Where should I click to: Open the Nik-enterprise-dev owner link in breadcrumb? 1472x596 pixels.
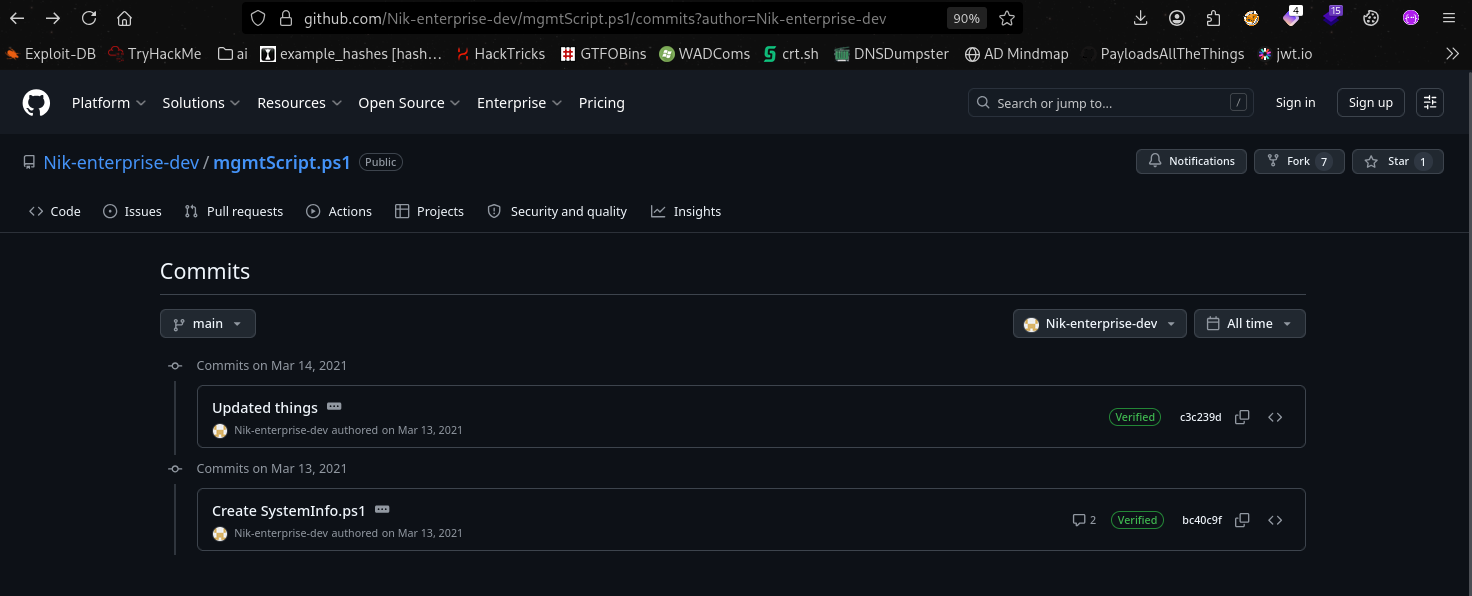[x=121, y=162]
